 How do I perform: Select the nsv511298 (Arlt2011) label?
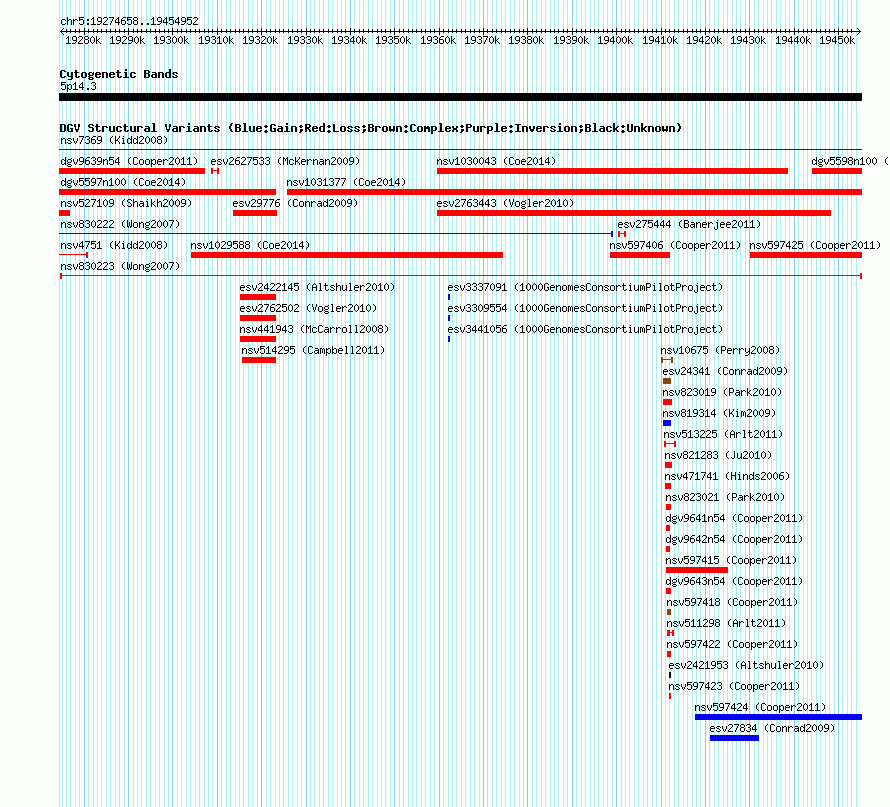pyautogui.click(x=726, y=623)
